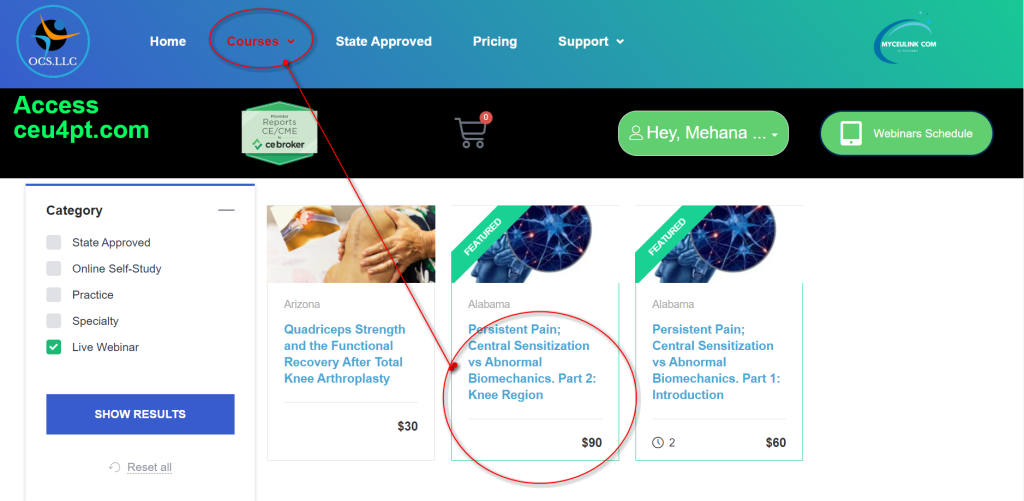Click the clock icon on Part 1 course

pos(658,443)
